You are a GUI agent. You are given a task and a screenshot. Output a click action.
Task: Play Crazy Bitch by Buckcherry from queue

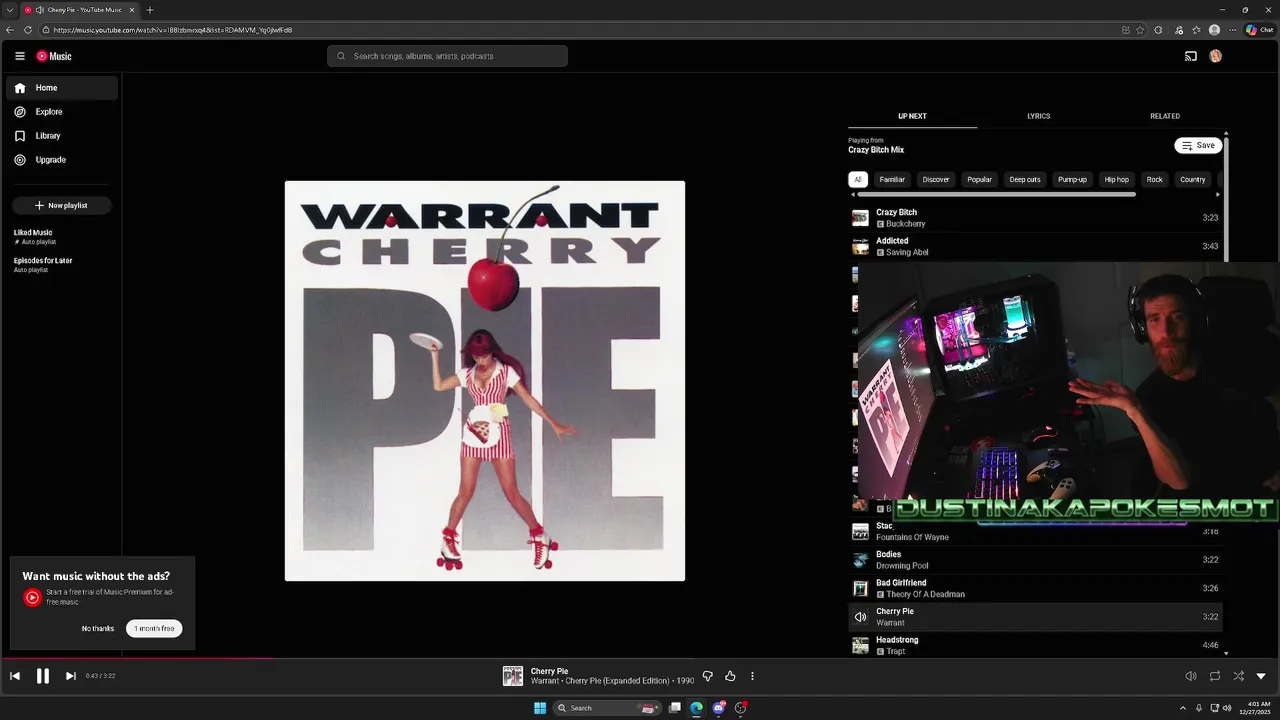pos(1035,217)
